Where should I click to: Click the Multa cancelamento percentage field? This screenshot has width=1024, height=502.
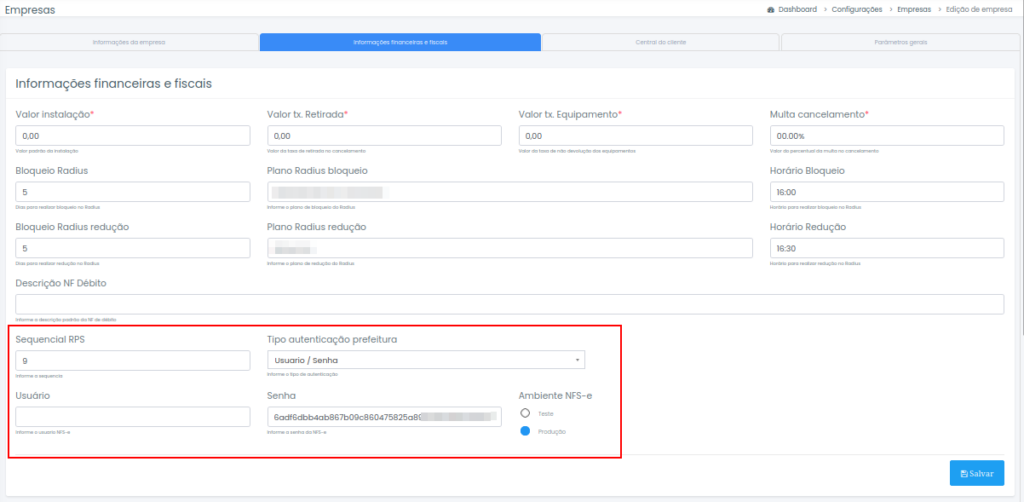(886, 136)
